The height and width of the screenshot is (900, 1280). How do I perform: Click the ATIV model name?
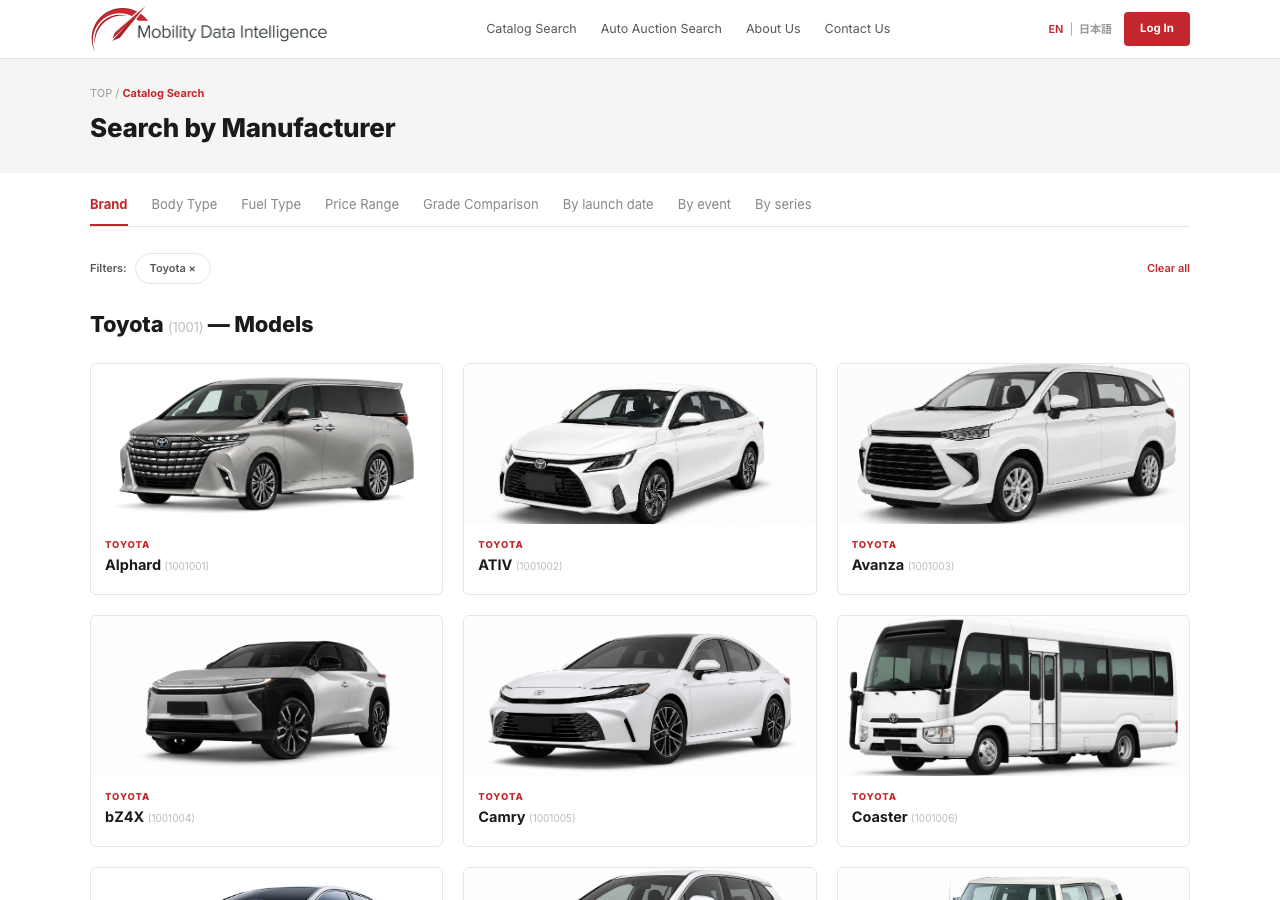tap(495, 565)
